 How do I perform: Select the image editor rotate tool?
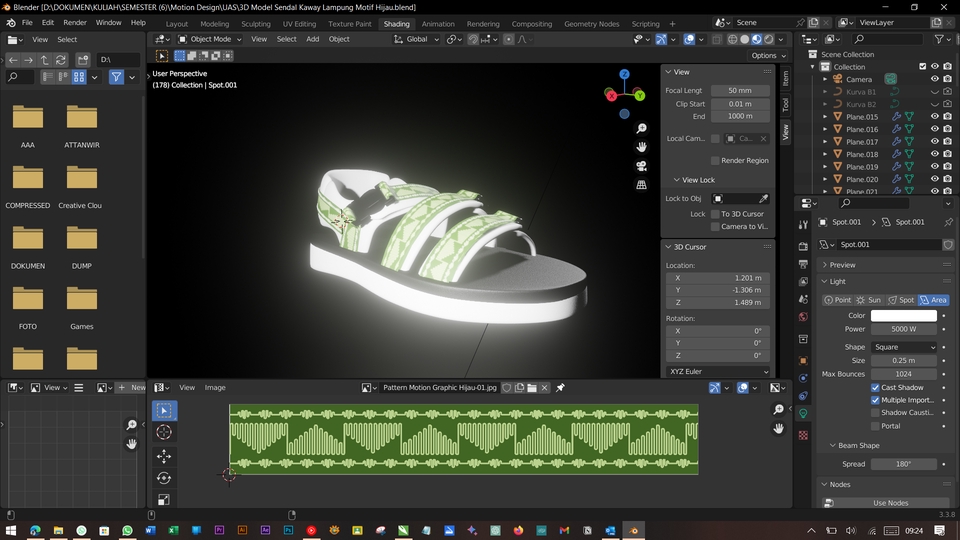[164, 478]
